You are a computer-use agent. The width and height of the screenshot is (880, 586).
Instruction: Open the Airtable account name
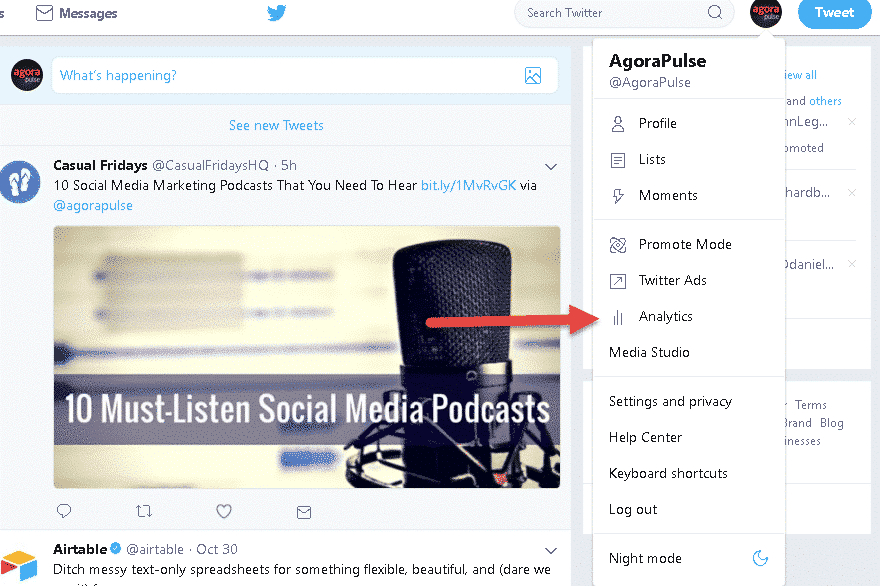point(80,549)
